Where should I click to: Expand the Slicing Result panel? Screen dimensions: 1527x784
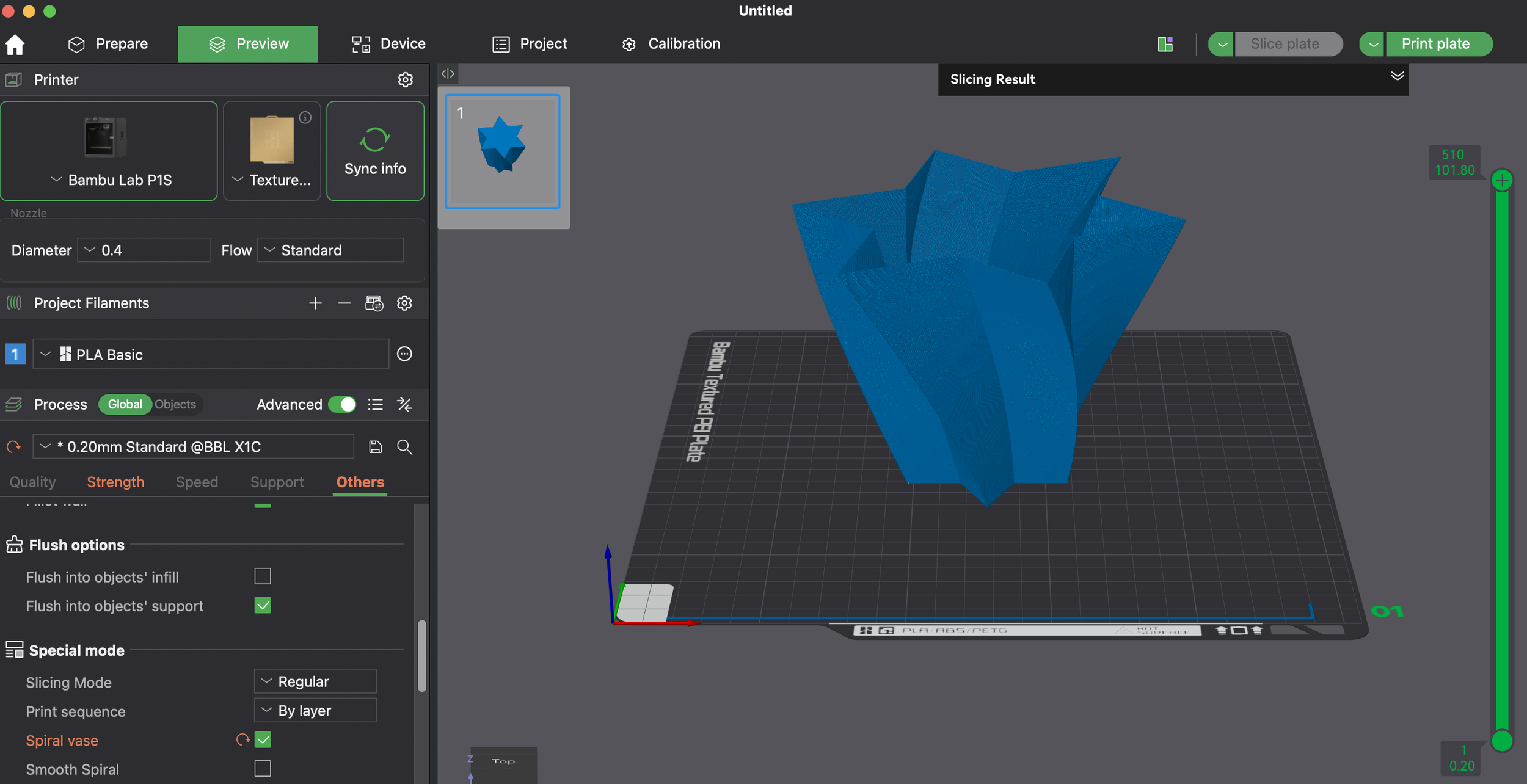coord(1397,76)
